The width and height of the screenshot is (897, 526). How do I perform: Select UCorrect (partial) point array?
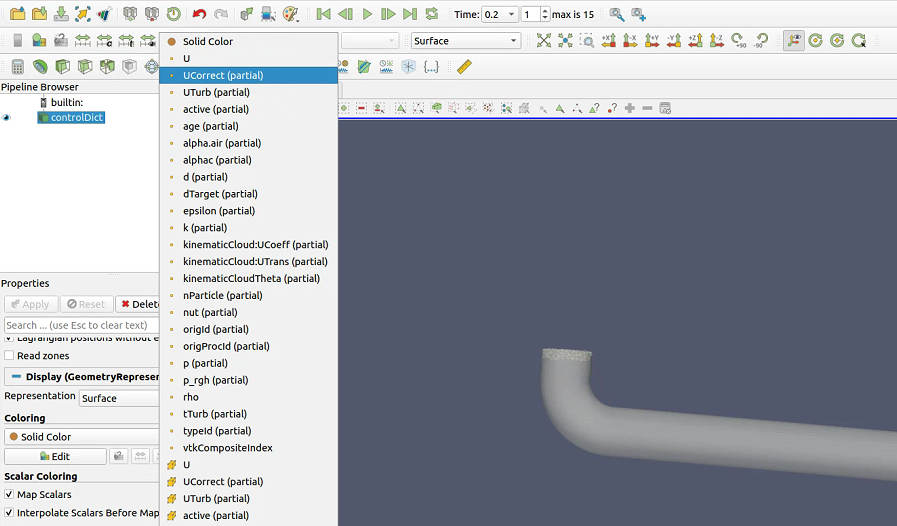248,76
